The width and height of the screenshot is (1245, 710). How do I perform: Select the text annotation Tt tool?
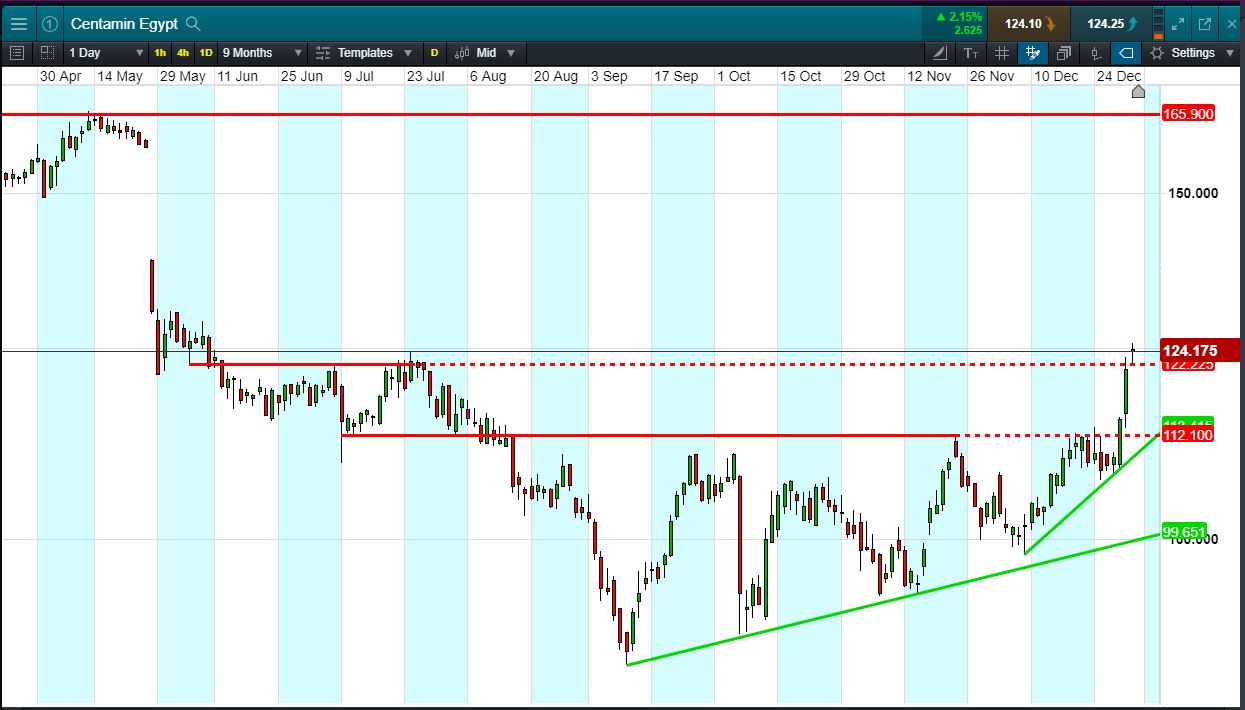971,53
